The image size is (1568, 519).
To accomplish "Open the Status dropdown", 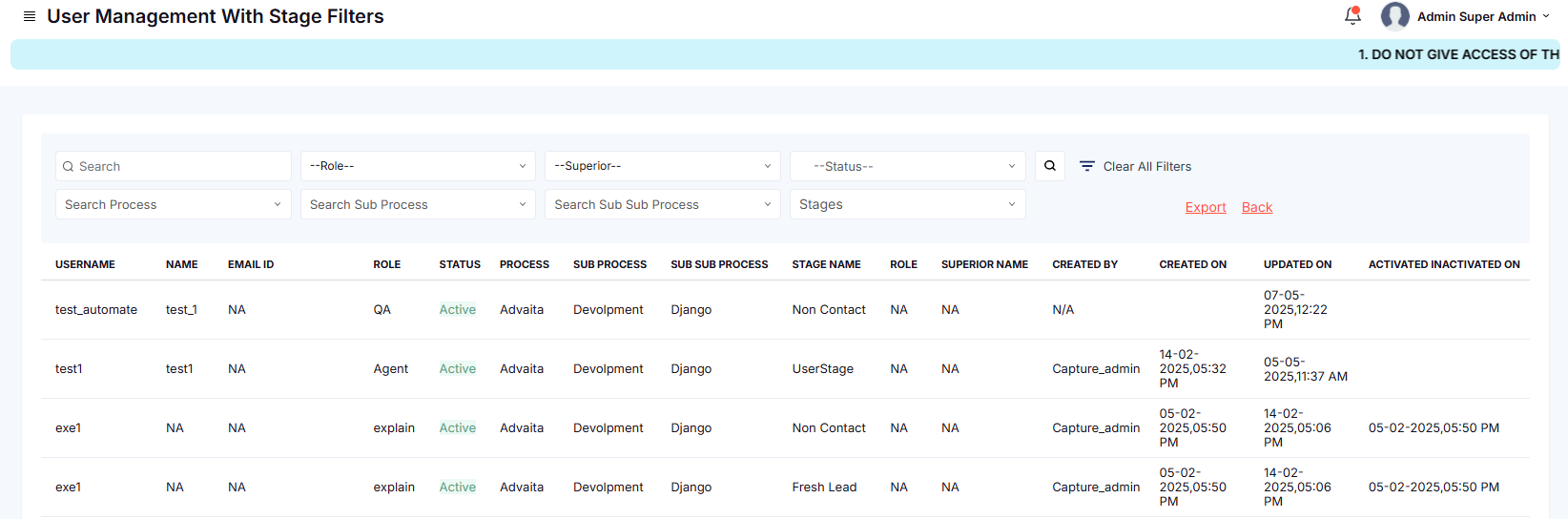I will pyautogui.click(x=908, y=166).
